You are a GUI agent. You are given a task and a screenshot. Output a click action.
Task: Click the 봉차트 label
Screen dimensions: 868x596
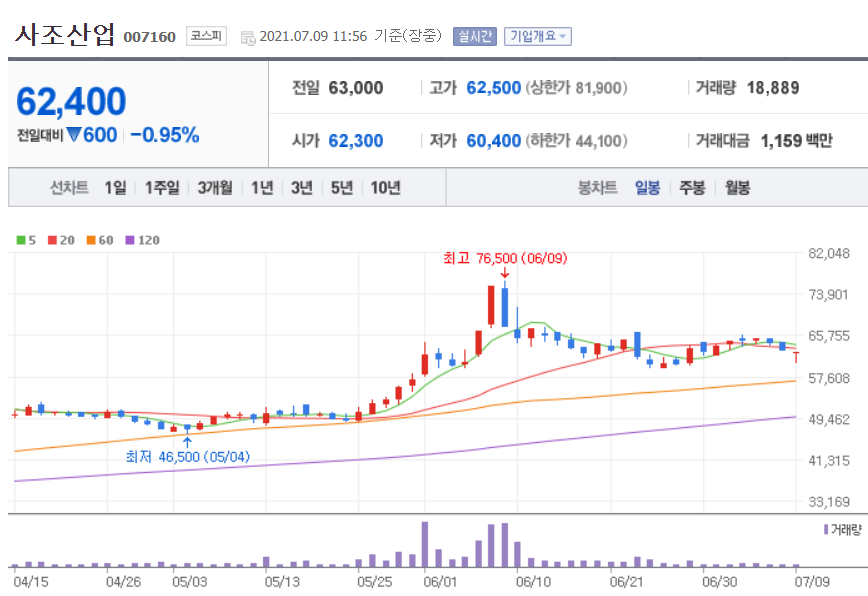(597, 188)
